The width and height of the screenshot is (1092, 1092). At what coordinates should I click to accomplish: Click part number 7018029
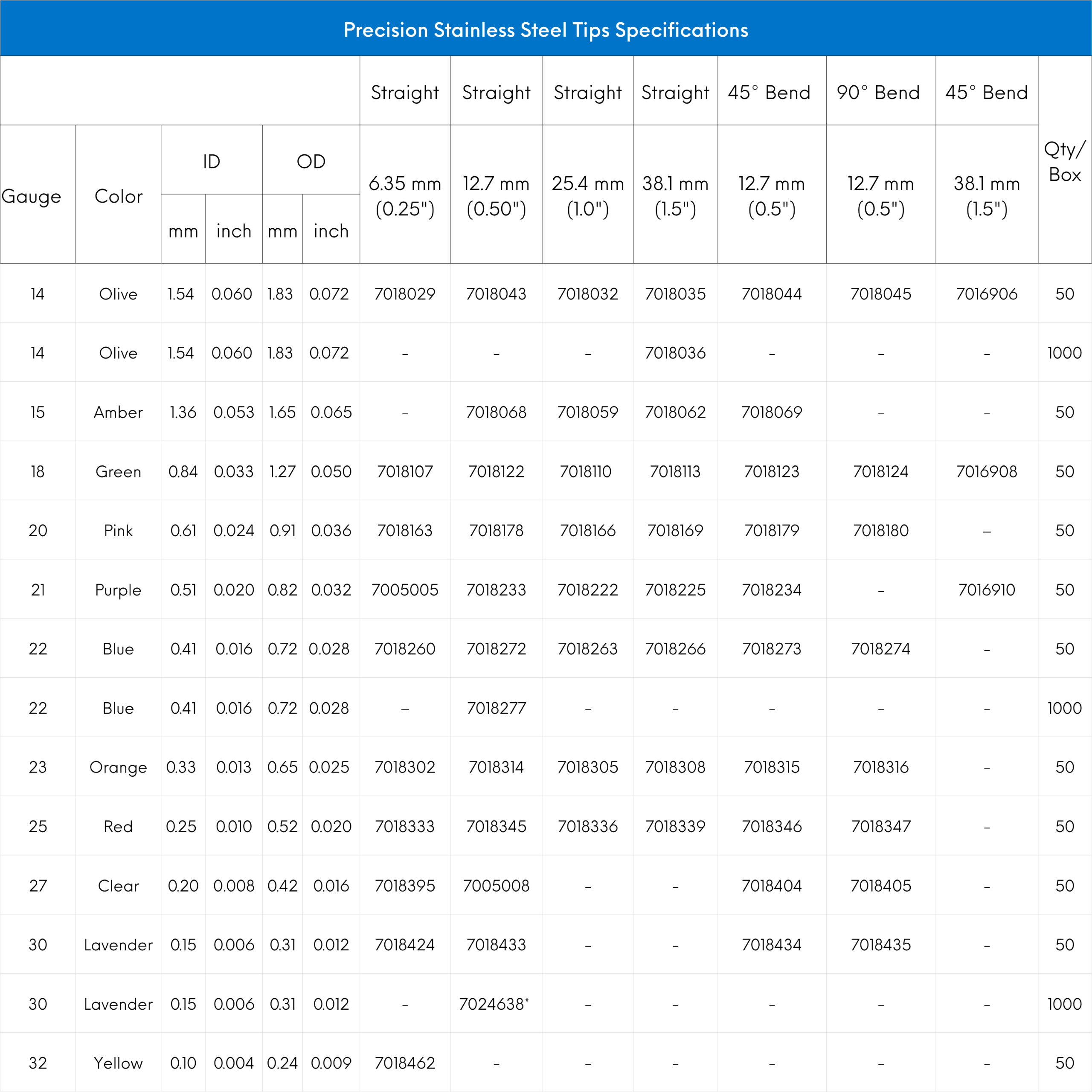pyautogui.click(x=405, y=294)
